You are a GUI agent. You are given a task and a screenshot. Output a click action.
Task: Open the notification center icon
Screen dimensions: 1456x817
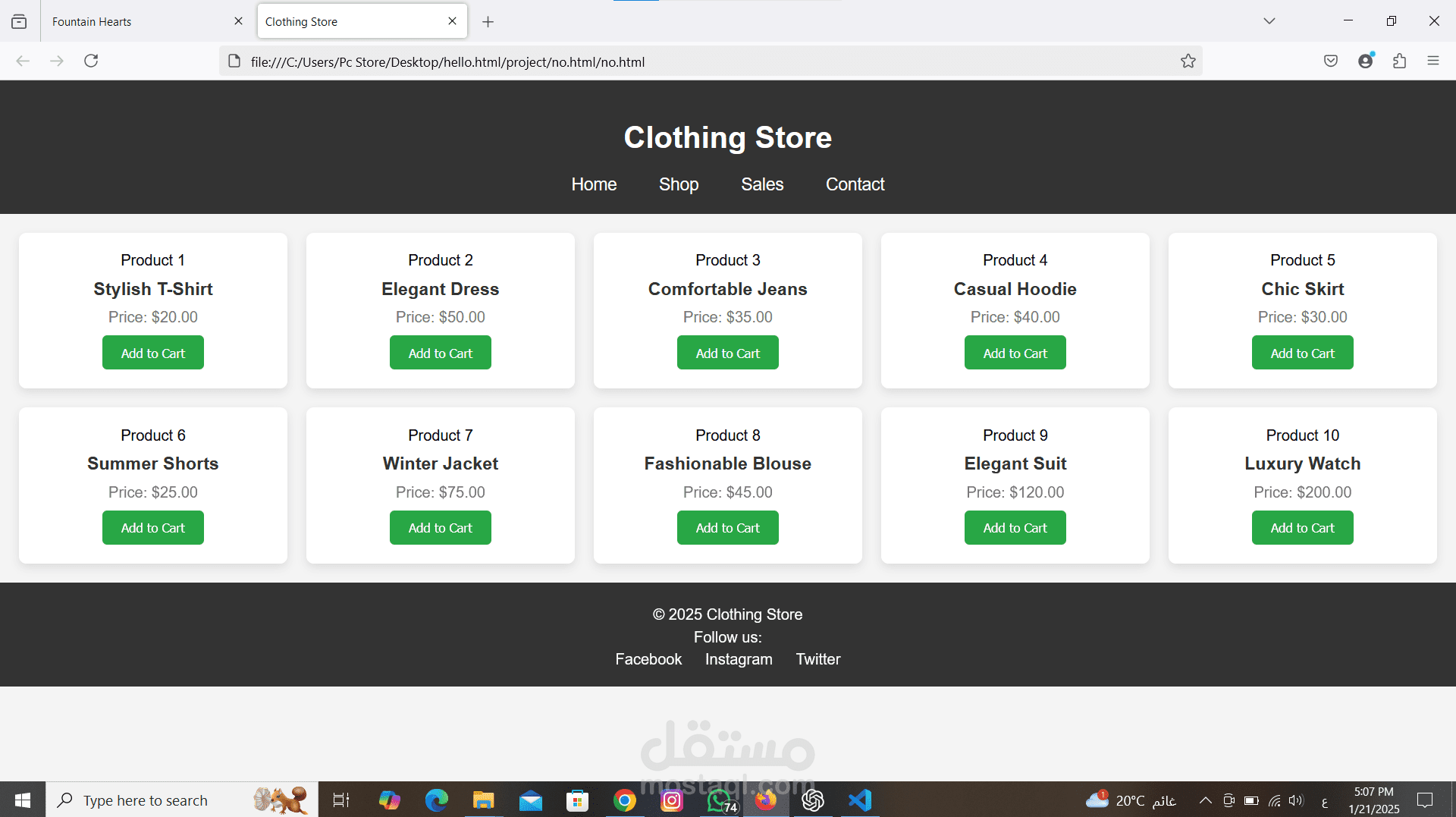click(1425, 800)
